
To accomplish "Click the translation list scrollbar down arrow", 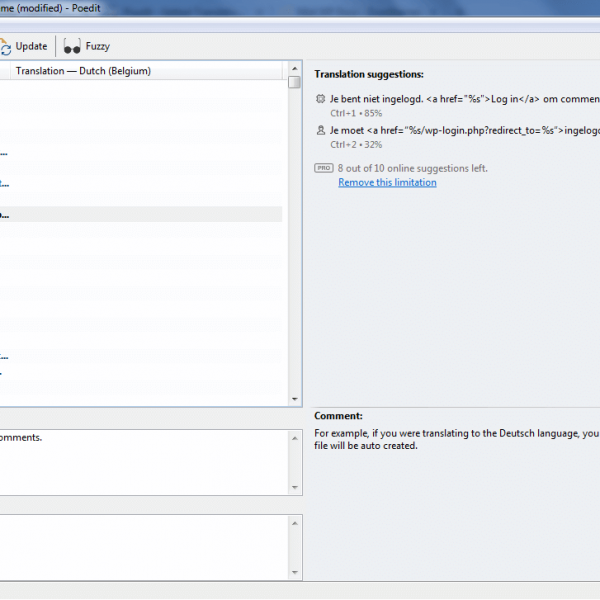I will [294, 398].
